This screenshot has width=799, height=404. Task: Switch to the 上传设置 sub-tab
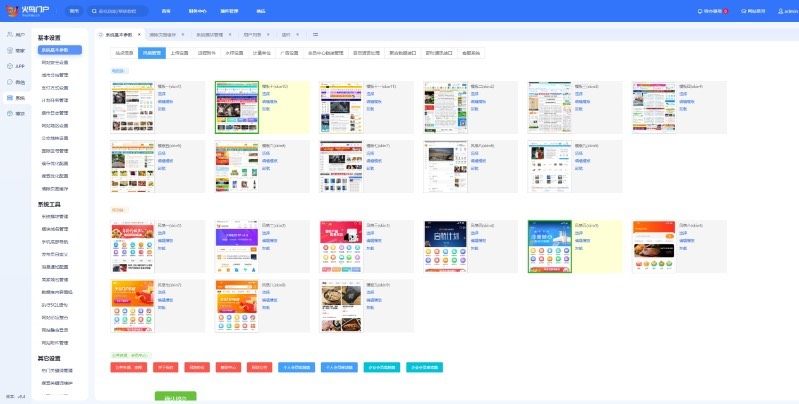[179, 53]
